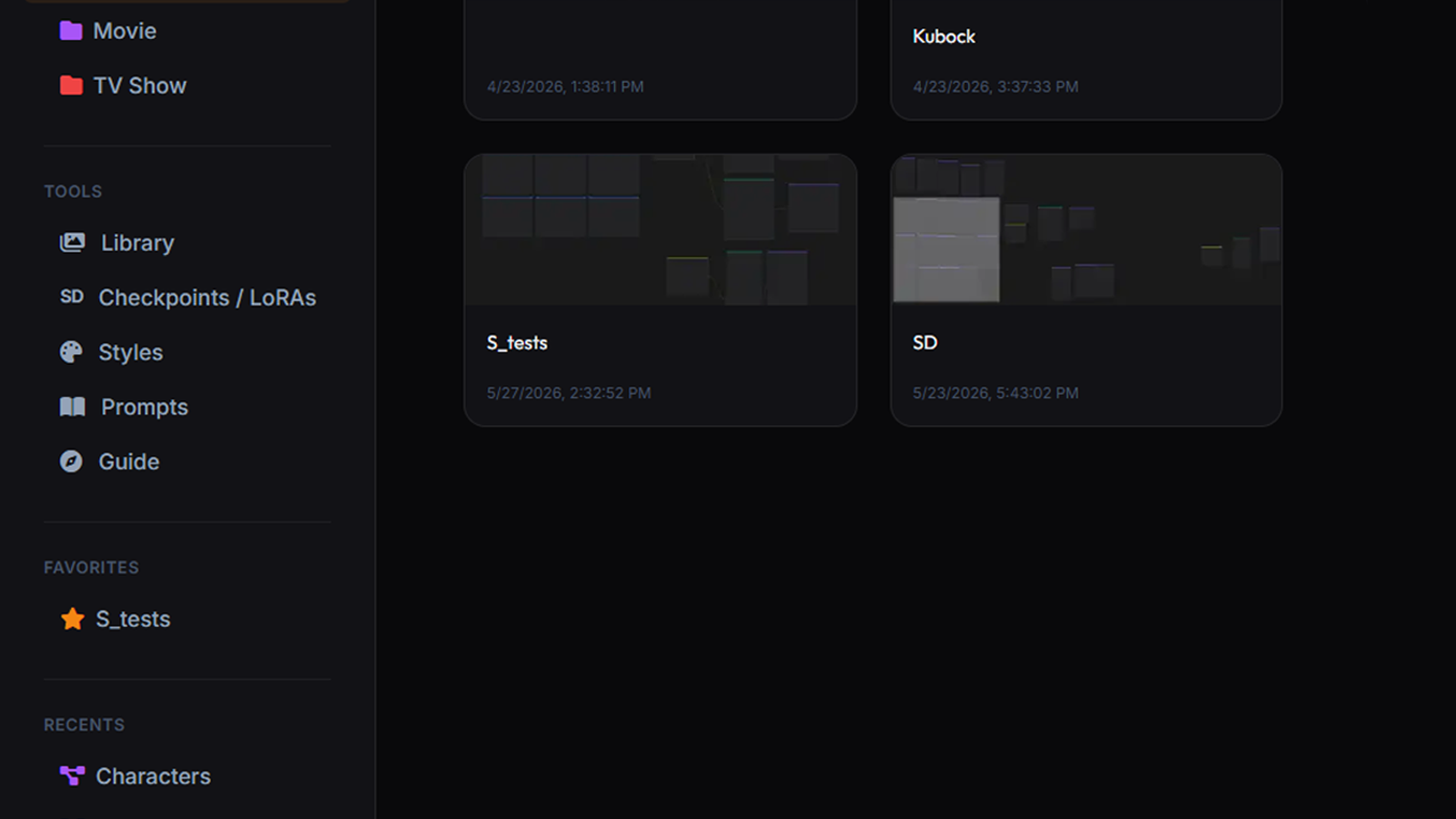This screenshot has width=1456, height=819.
Task: Go to Checkpoints / LoRAs
Action: click(207, 298)
